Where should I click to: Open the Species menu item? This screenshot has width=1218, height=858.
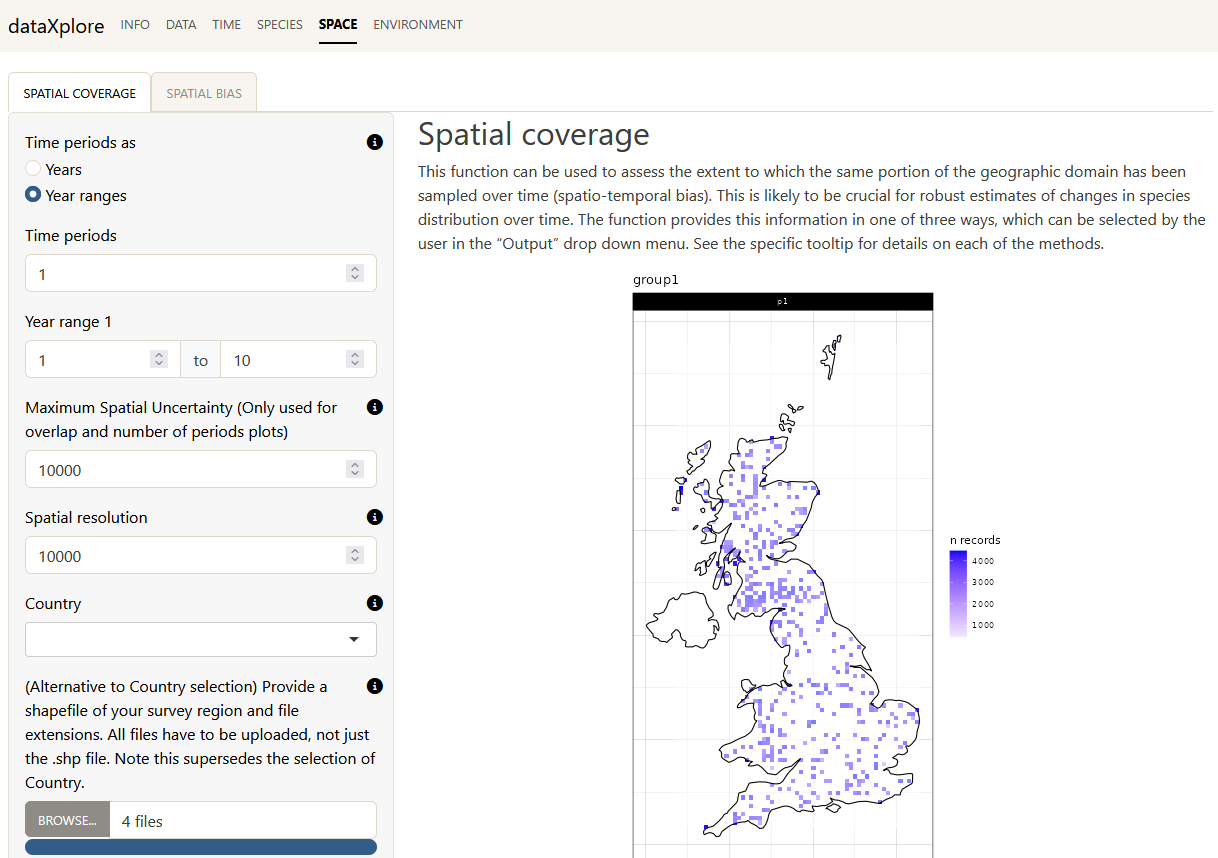point(279,25)
